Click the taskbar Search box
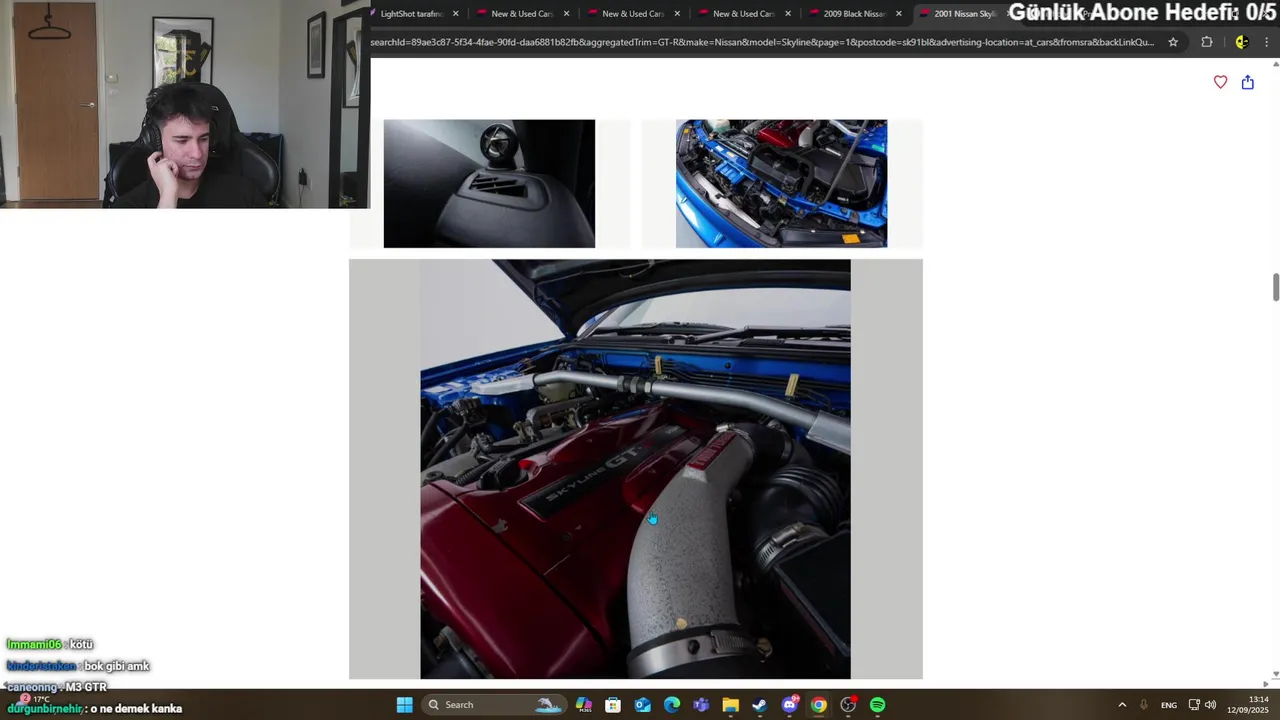 [492, 705]
